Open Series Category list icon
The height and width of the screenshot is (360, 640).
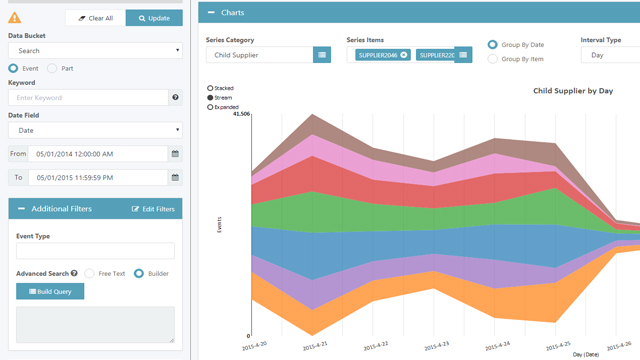(x=322, y=55)
